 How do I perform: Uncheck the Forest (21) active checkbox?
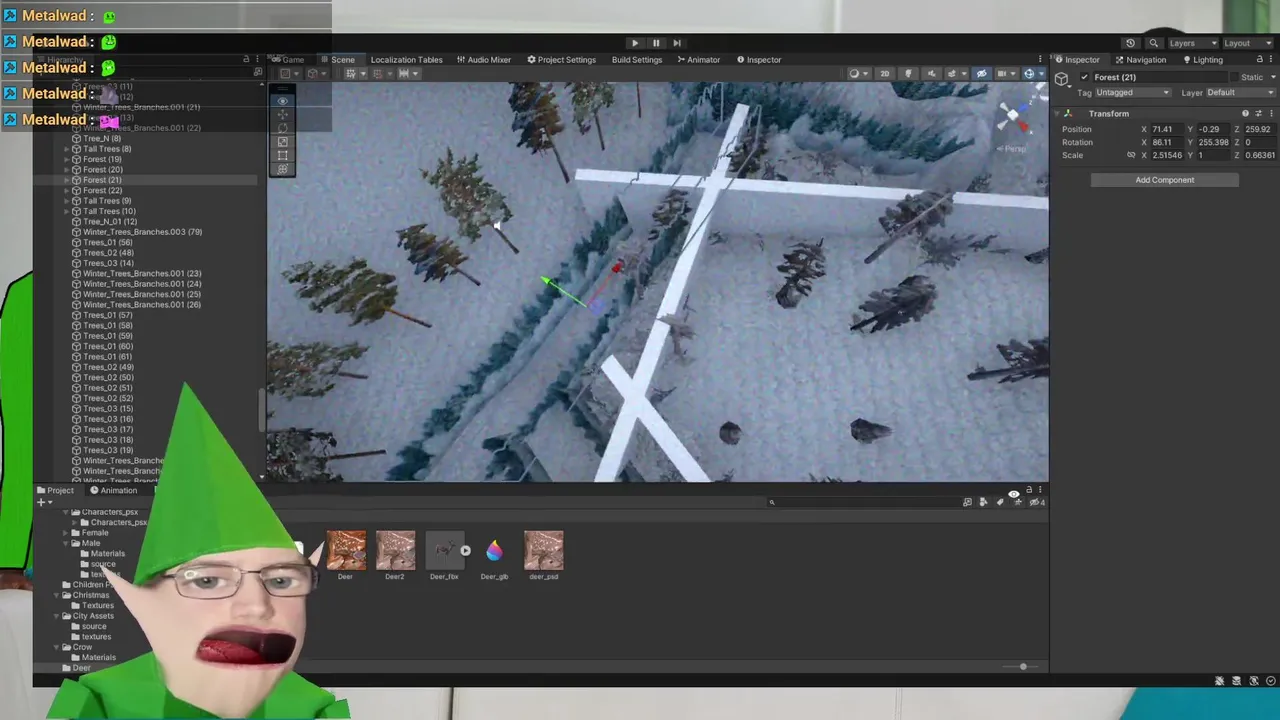[1084, 77]
